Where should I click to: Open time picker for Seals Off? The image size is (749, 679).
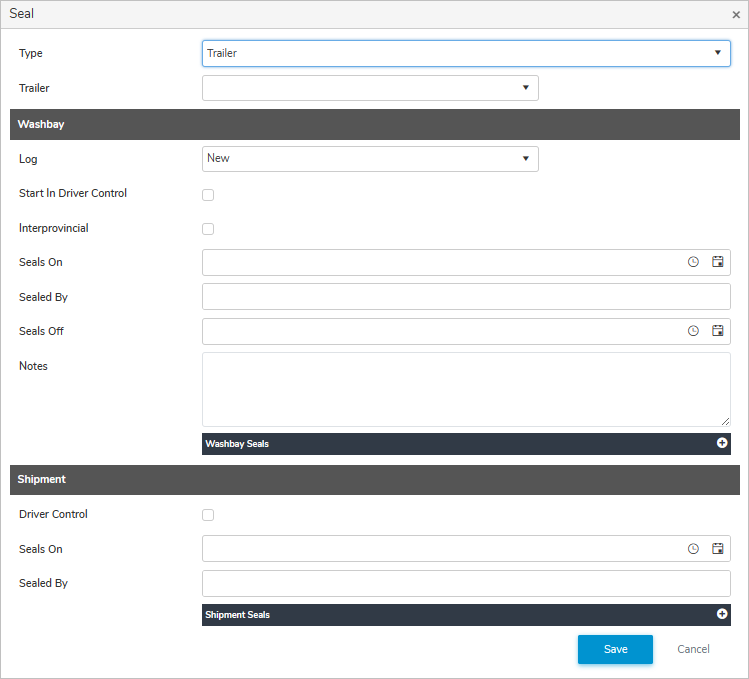coord(693,331)
